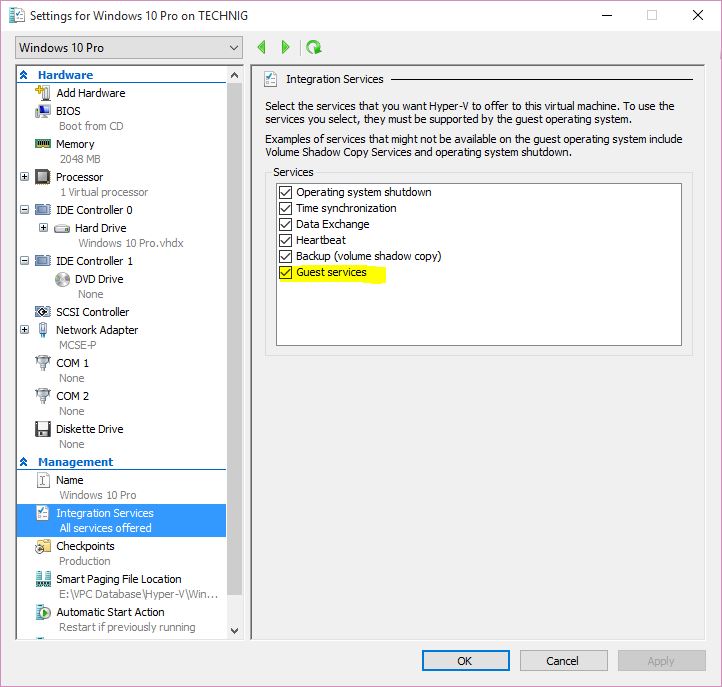This screenshot has width=722, height=687.
Task: Minimize the settings window
Action: 607,15
